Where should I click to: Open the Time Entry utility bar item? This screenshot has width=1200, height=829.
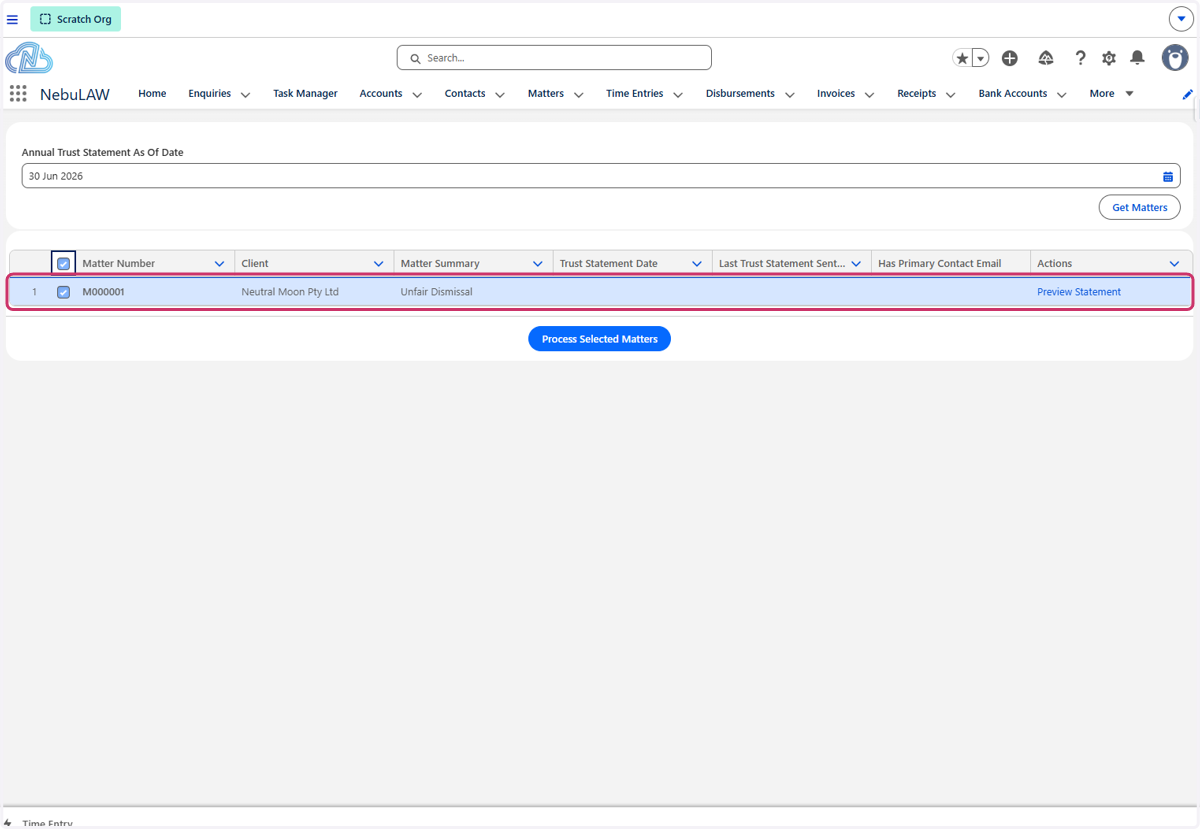coord(40,823)
